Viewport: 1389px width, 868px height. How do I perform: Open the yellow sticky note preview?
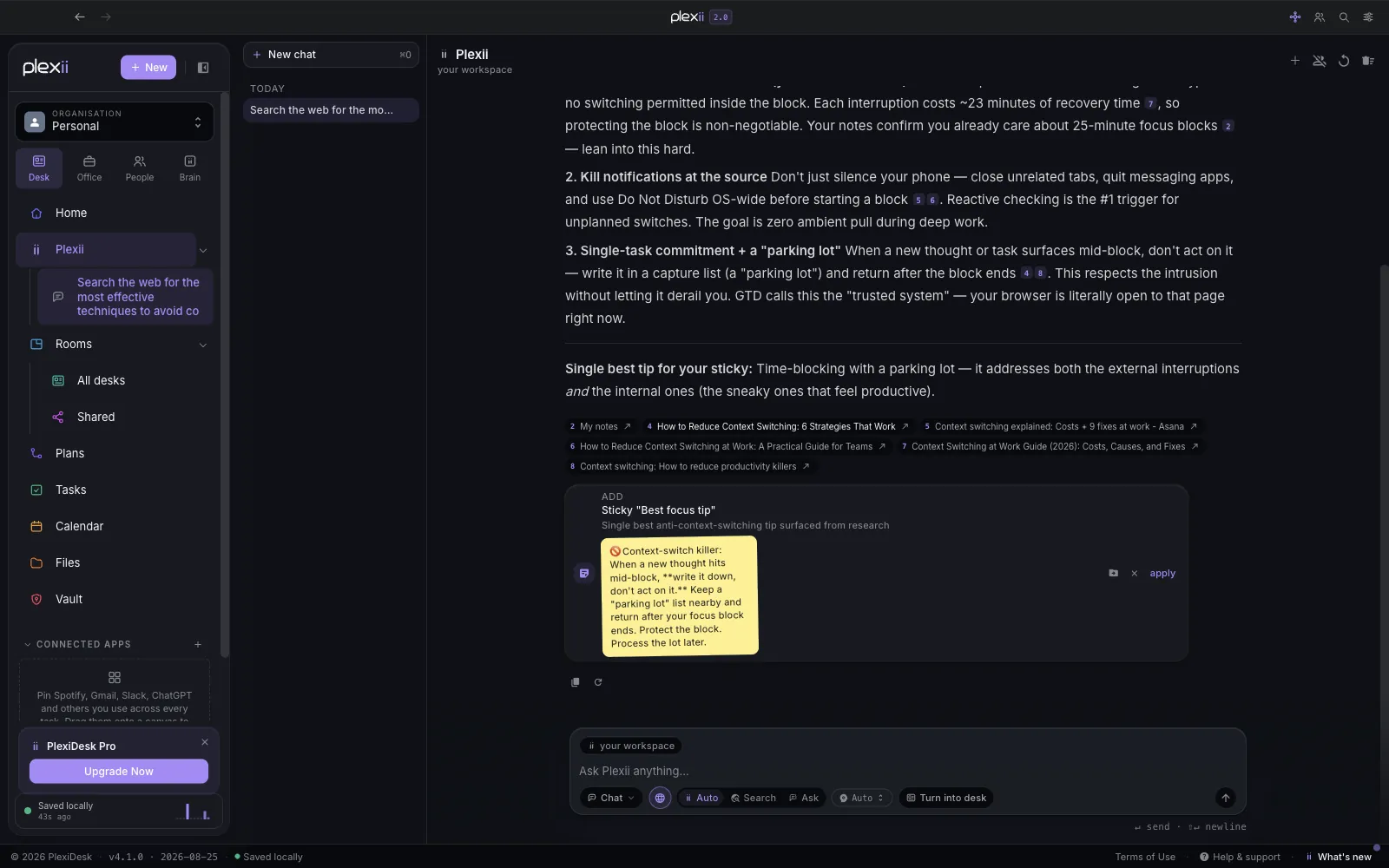pyautogui.click(x=680, y=595)
